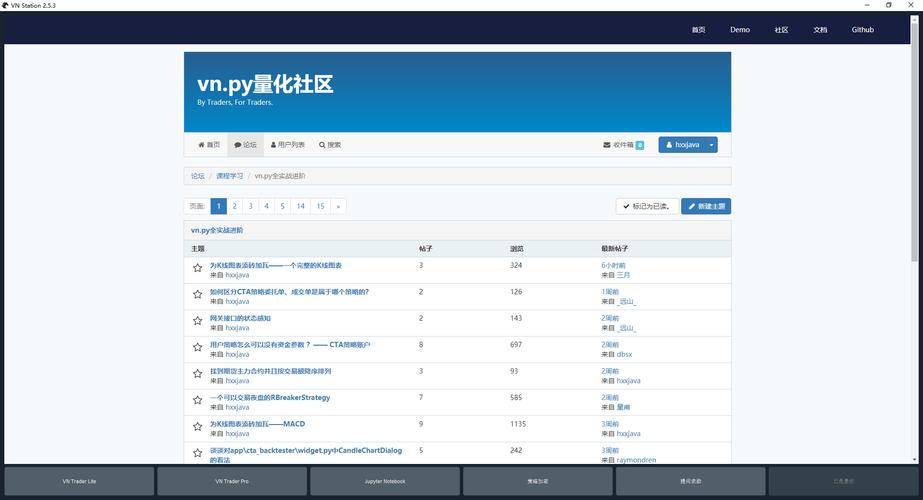Viewport: 923px width, 500px height.
Task: Go to forum 首页 with house icon
Action: (x=209, y=145)
